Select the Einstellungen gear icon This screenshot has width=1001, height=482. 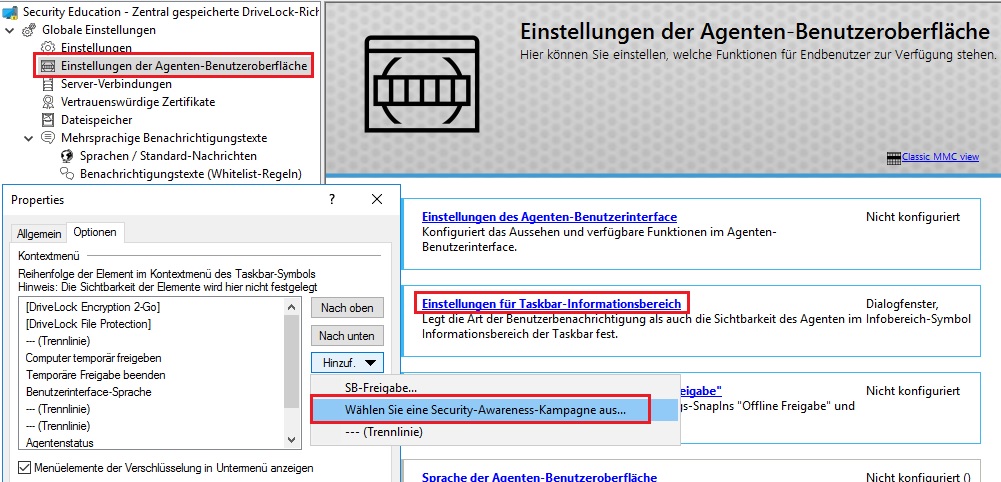[48, 48]
